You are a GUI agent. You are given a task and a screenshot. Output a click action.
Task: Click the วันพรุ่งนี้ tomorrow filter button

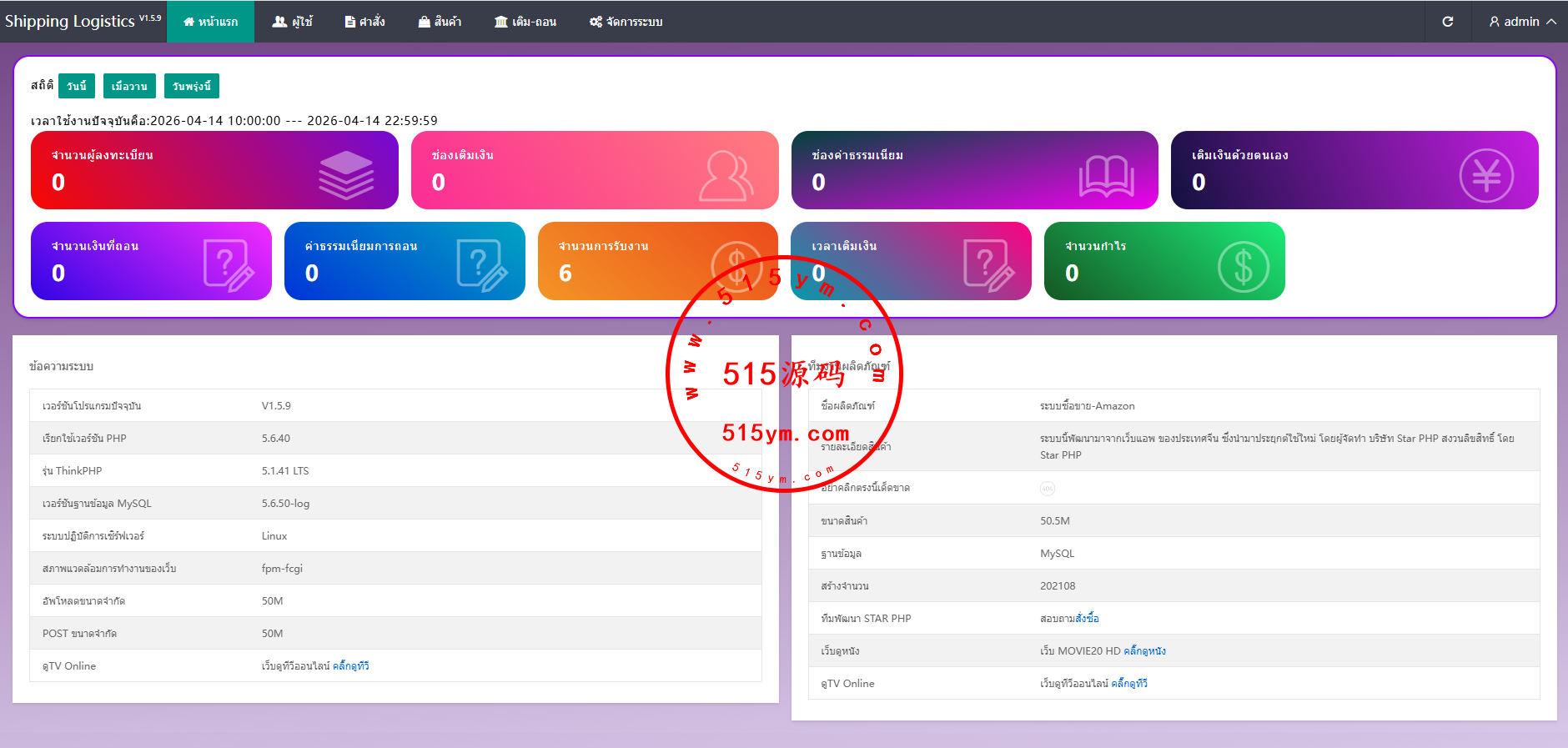tap(191, 86)
